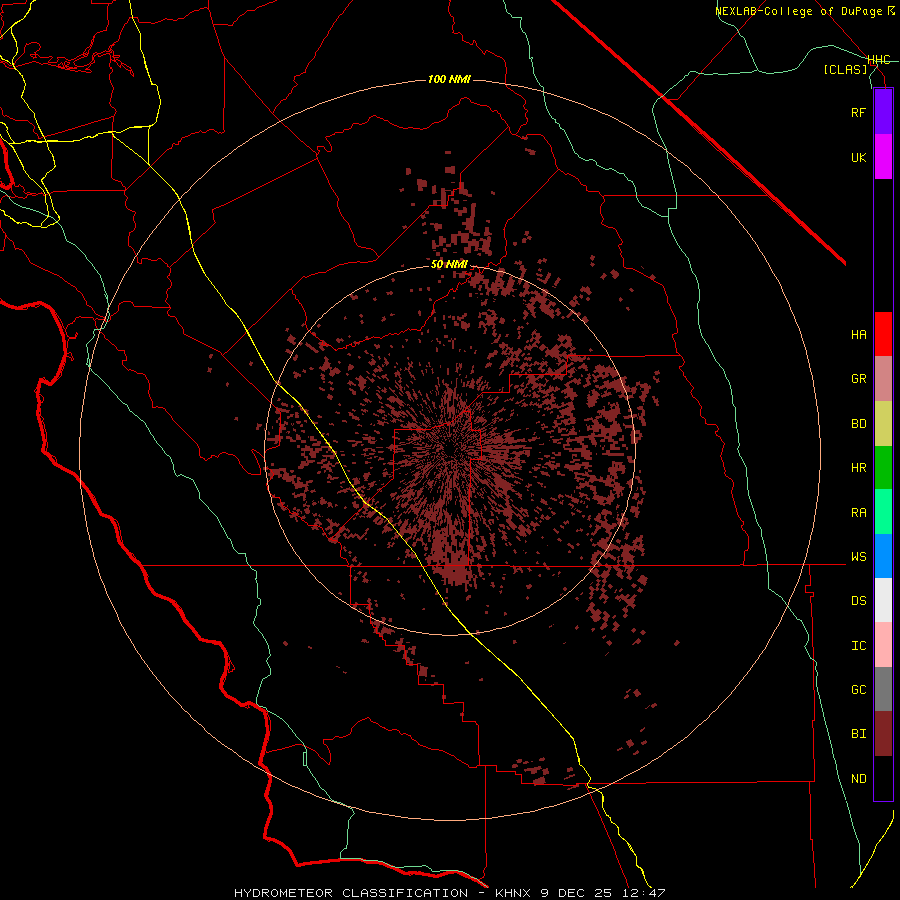Click the blue WS legend swatch
This screenshot has width=900, height=900.
tap(883, 556)
